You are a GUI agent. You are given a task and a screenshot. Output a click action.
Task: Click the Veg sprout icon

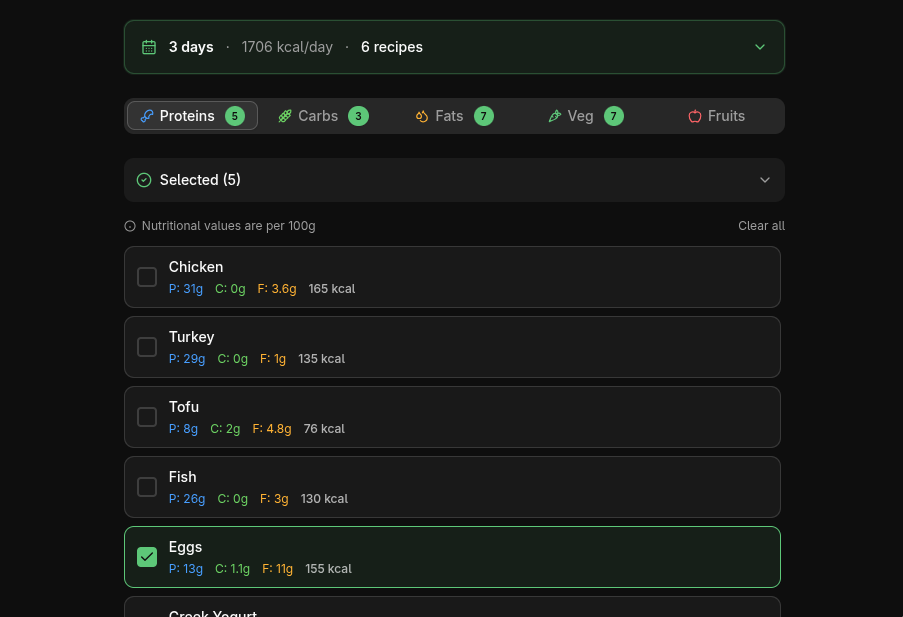click(x=556, y=115)
